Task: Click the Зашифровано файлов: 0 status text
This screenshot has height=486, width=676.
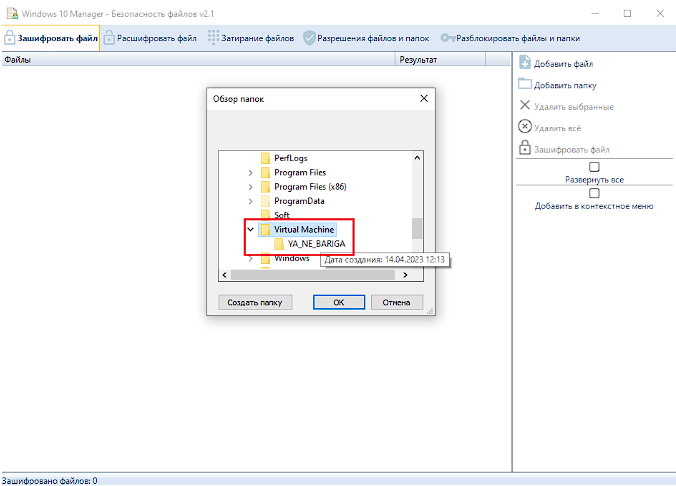Action: point(50,480)
